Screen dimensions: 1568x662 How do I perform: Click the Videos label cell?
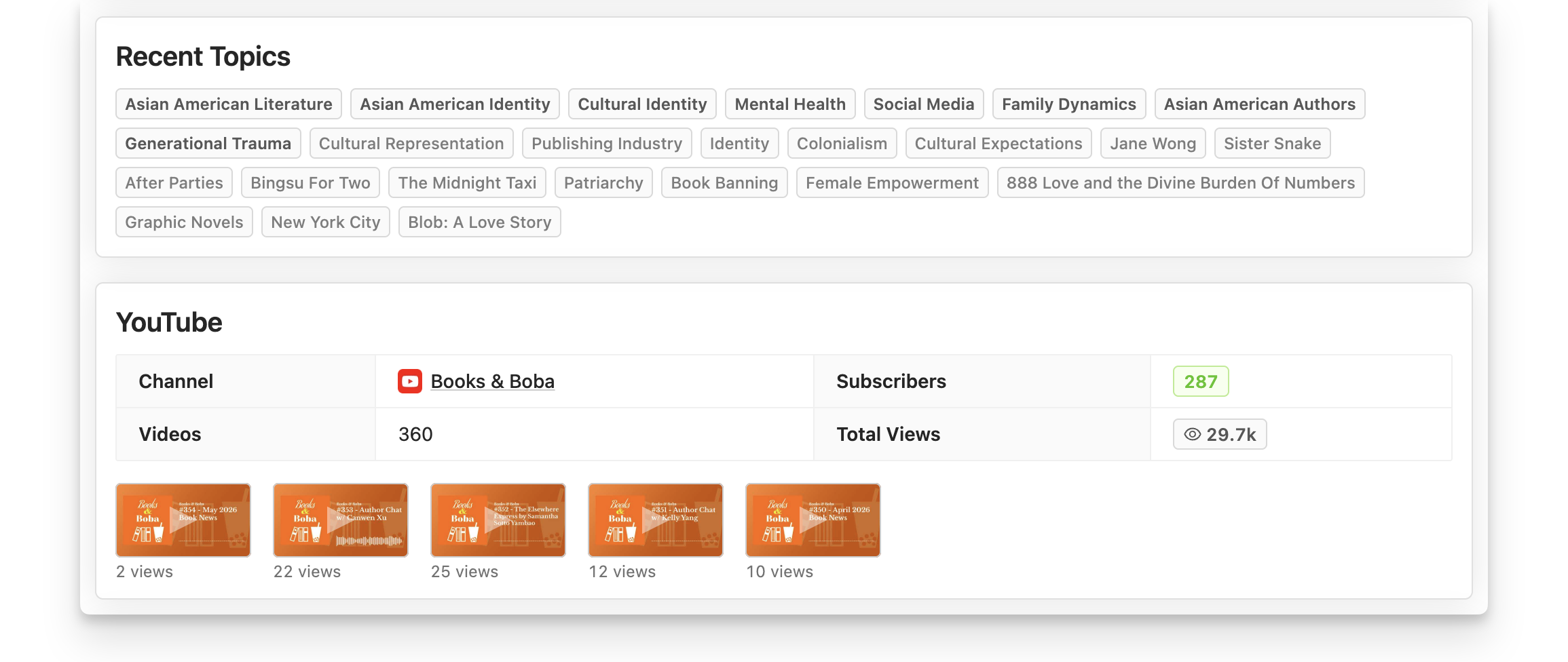point(246,434)
